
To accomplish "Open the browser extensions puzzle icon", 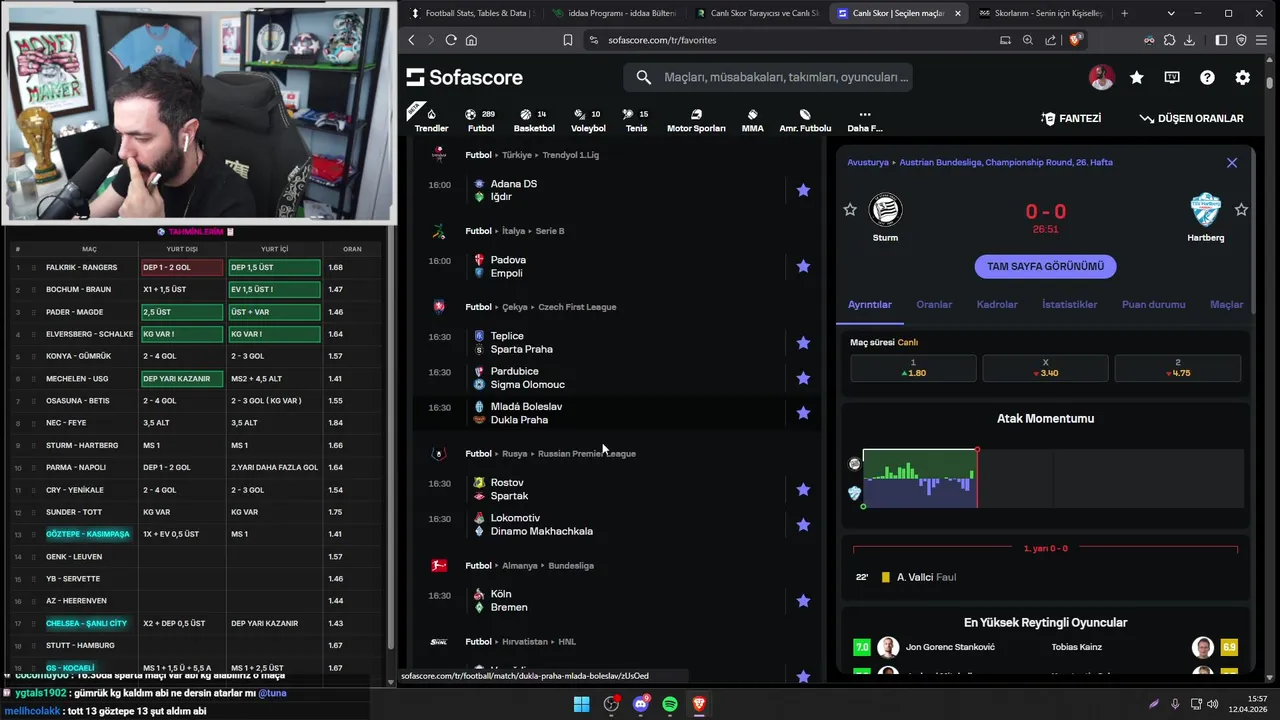I will (1169, 40).
